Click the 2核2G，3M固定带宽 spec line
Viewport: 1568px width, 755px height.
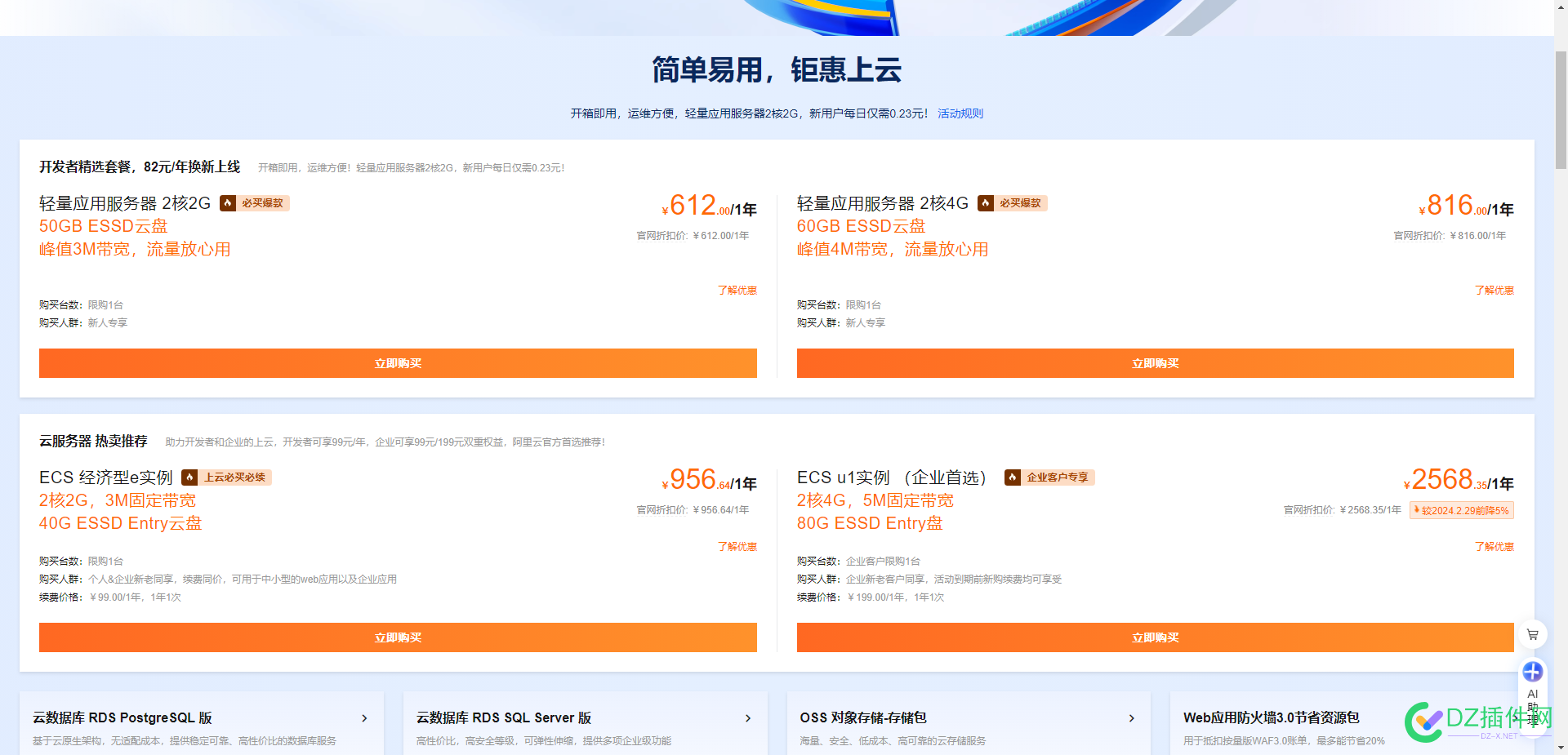[118, 500]
